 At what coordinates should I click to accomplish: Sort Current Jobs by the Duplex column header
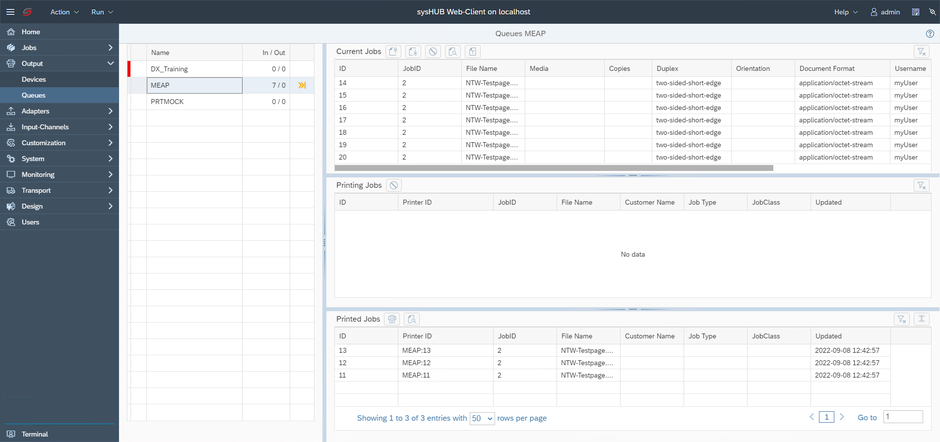(691, 69)
